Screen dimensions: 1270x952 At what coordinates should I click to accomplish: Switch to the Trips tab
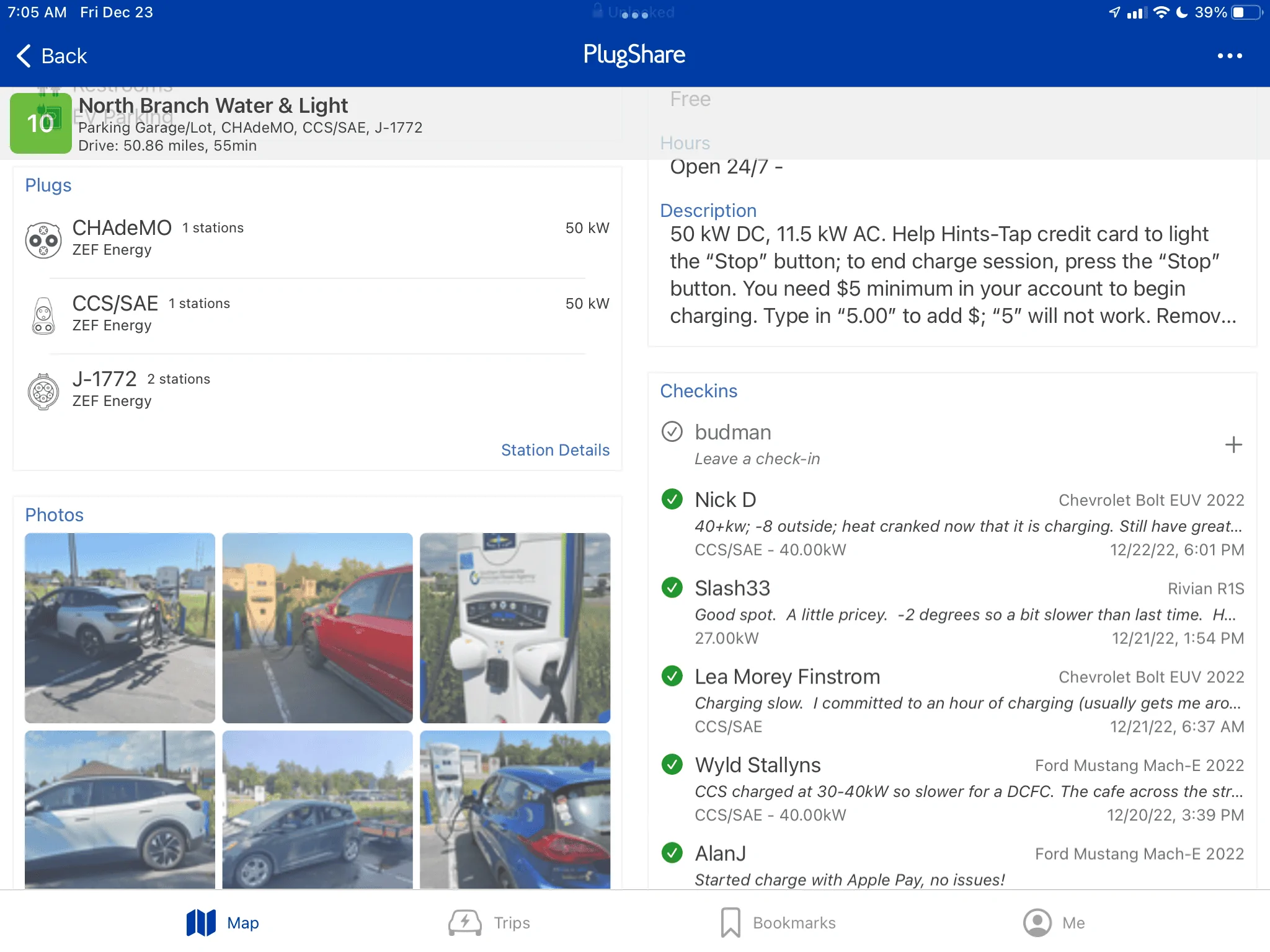click(489, 923)
